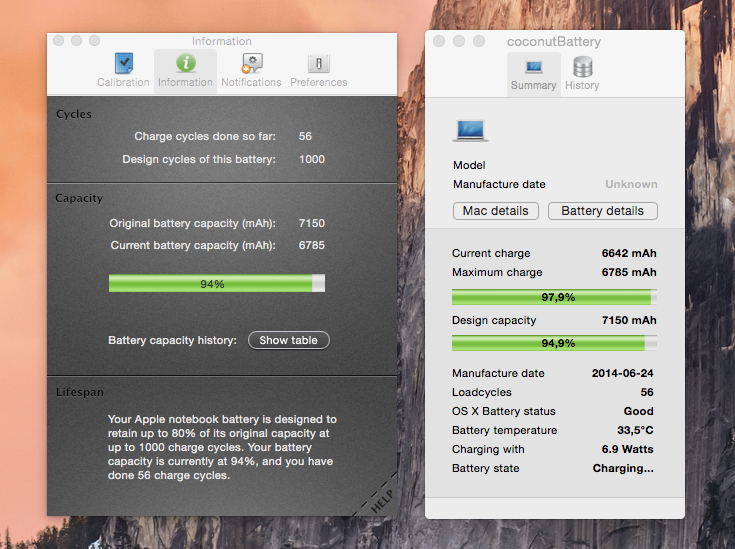Image resolution: width=735 pixels, height=549 pixels.
Task: Close the coconutBattery window
Action: coord(439,41)
